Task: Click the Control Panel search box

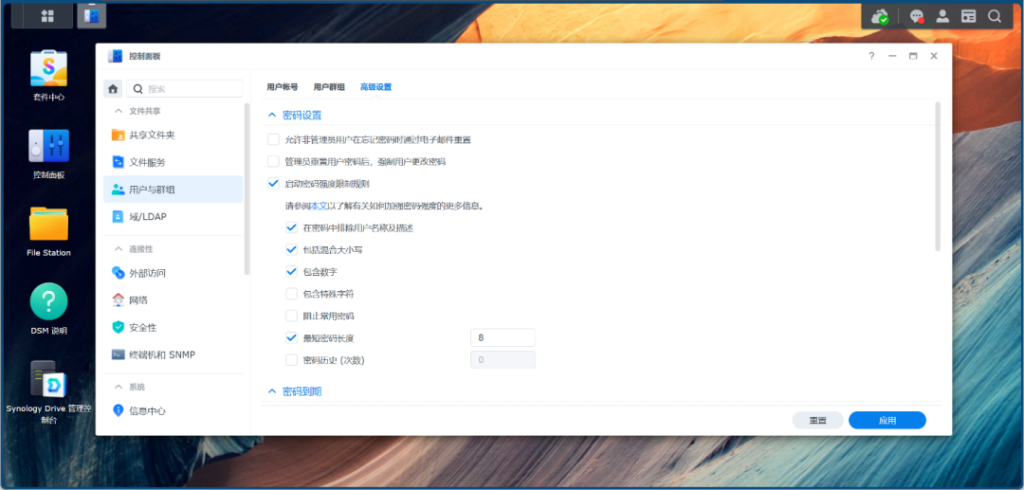Action: coord(185,89)
